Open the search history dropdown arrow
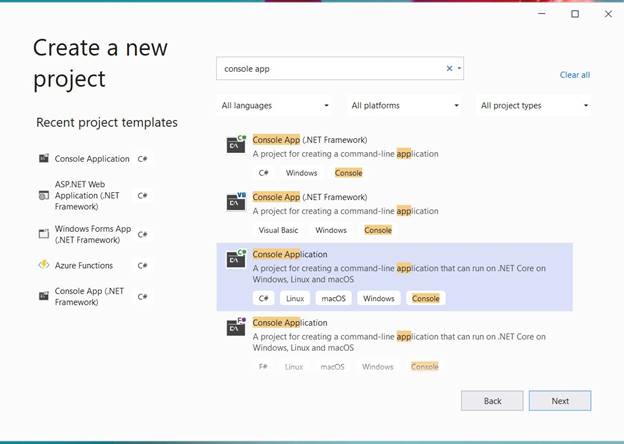 (x=459, y=68)
